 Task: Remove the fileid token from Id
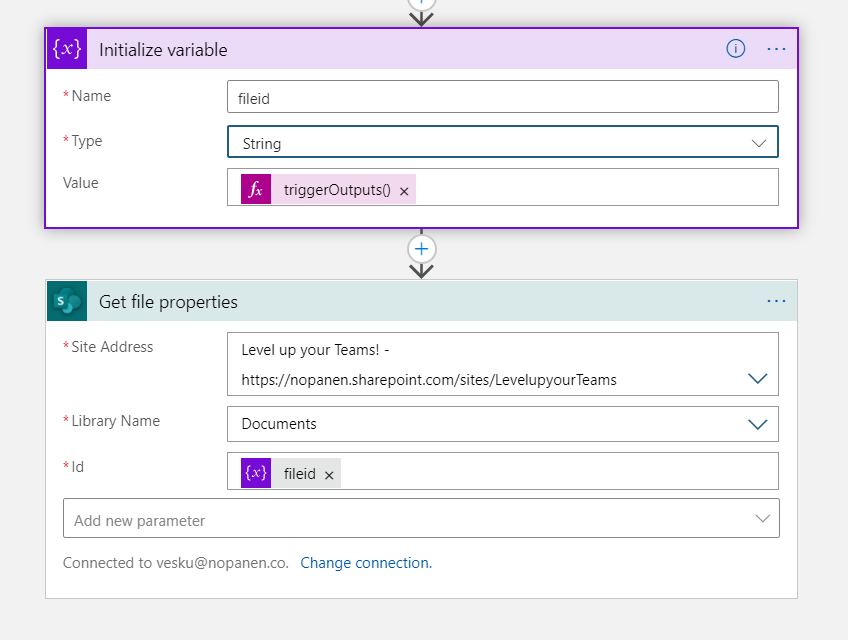pos(329,475)
